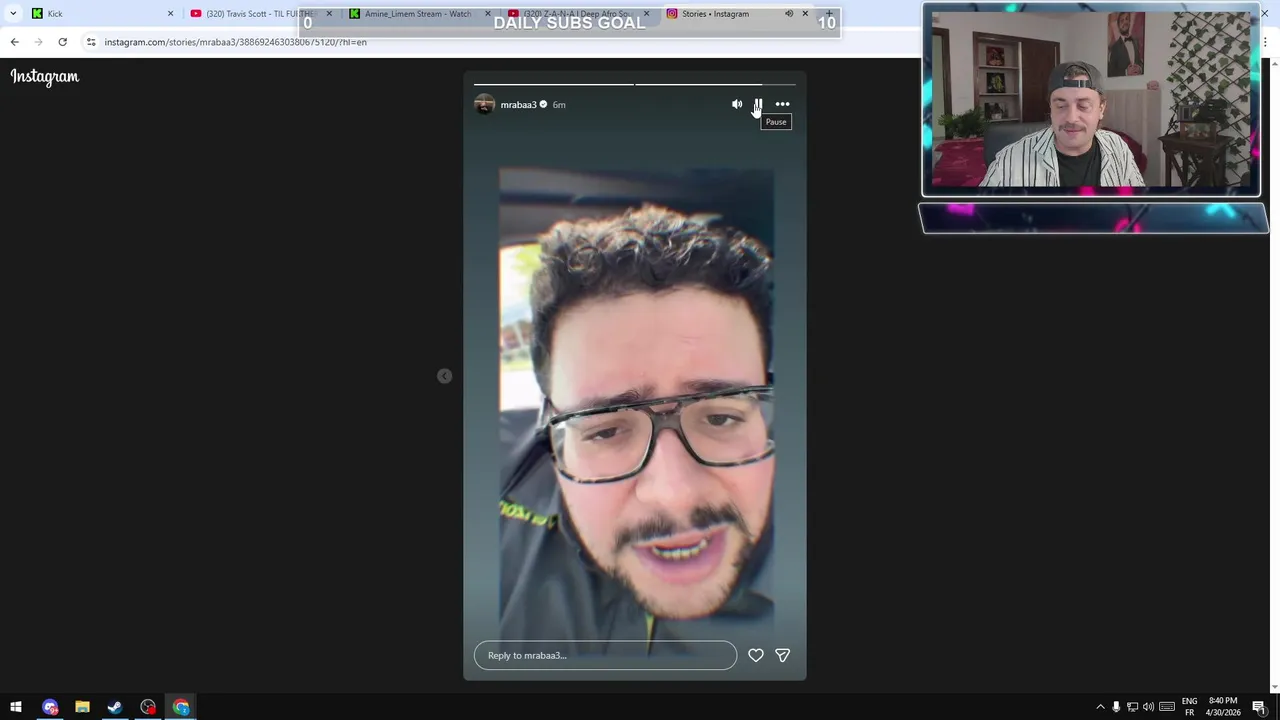Reload the Instagram page
1280x720 pixels.
[62, 42]
